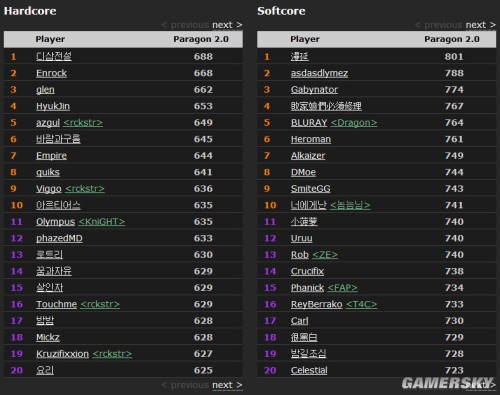This screenshot has width=500, height=395.
Task: Open the KniGHT clan tag
Action: tap(102, 222)
